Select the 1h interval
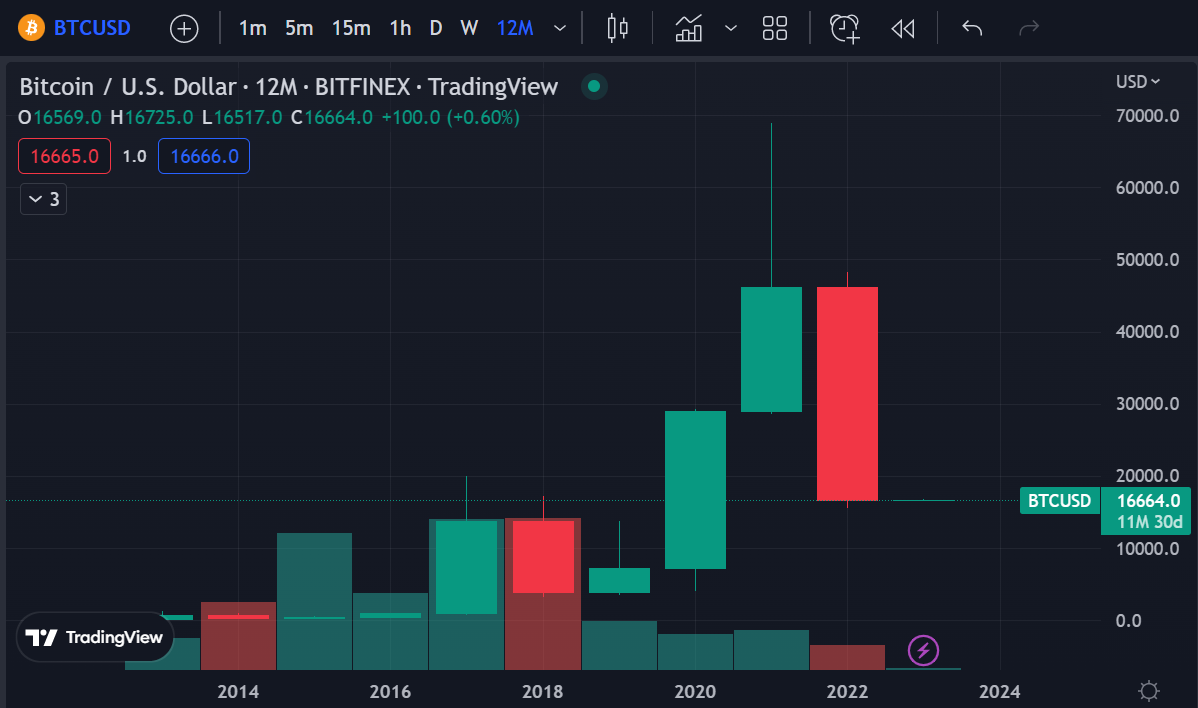This screenshot has height=708, width=1198. pos(400,28)
